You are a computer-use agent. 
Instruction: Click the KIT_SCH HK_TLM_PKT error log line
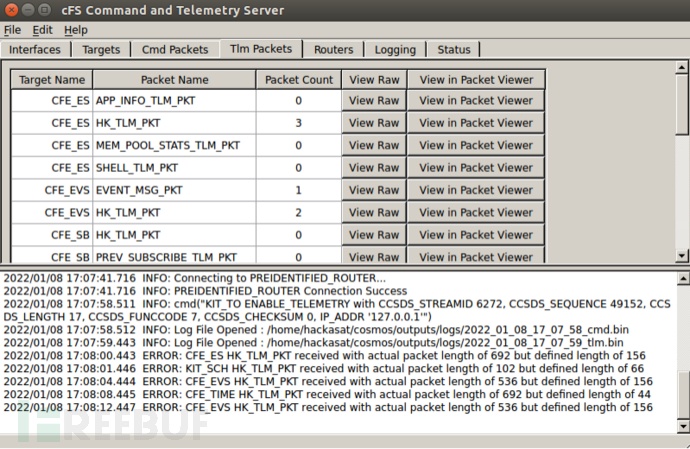point(323,368)
